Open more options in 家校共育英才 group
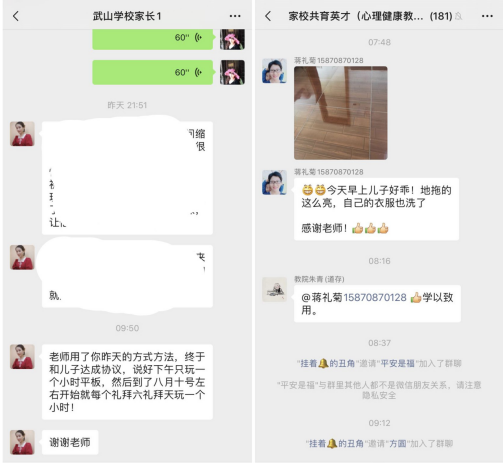 pyautogui.click(x=487, y=16)
